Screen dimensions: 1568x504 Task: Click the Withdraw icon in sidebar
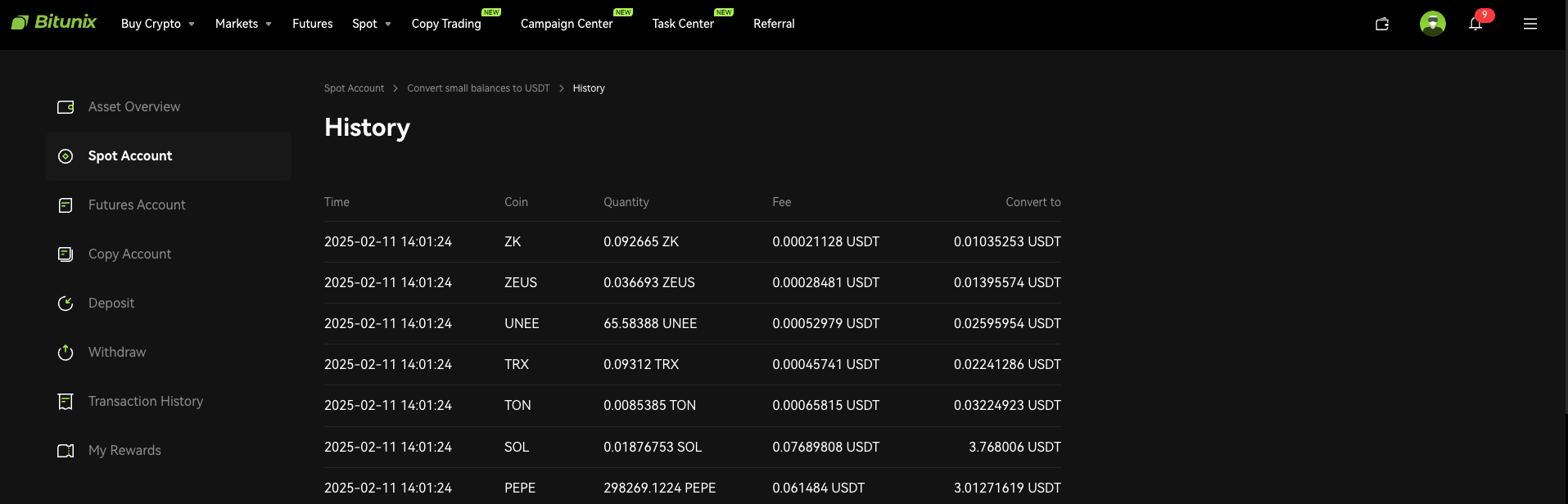point(66,353)
